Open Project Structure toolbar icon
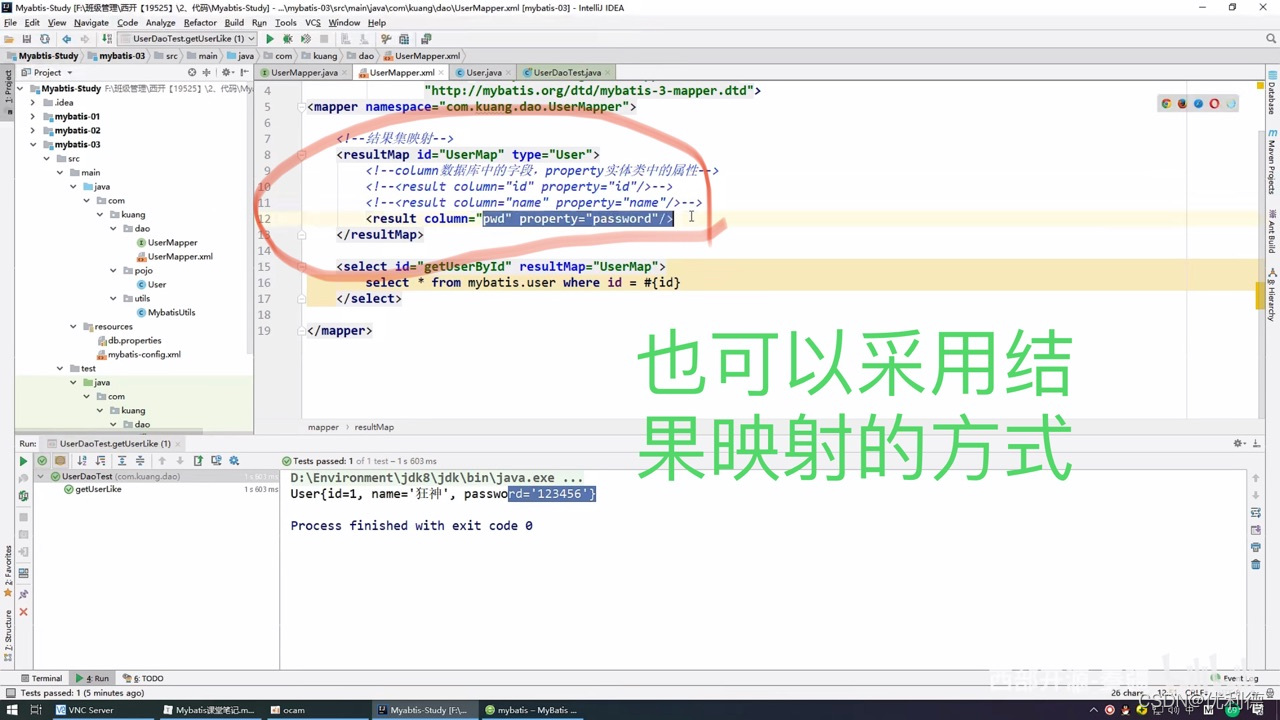This screenshot has height=720, width=1280. point(406,39)
